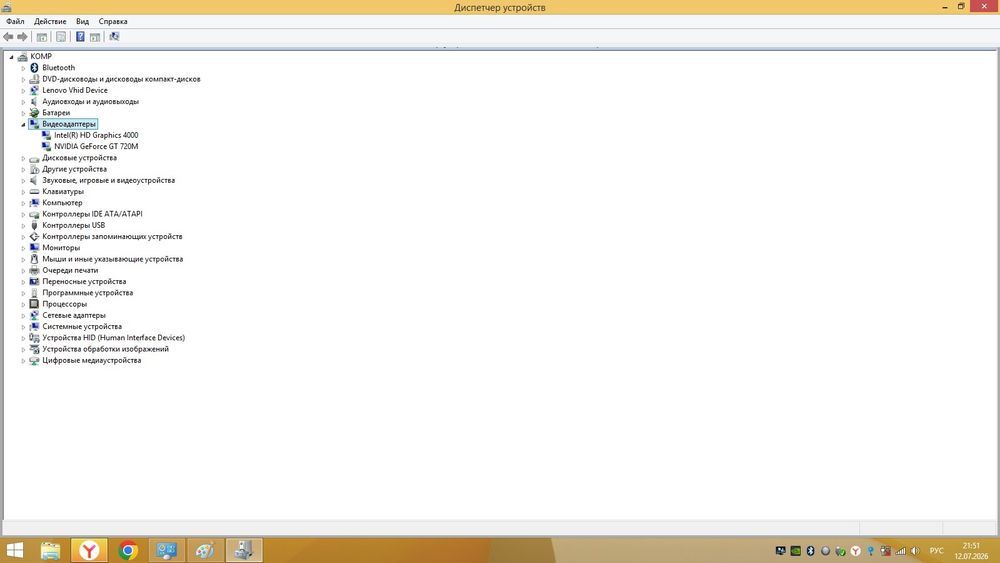Collapse the KOMP root node
Screen dimensions: 1000x563
(11, 57)
